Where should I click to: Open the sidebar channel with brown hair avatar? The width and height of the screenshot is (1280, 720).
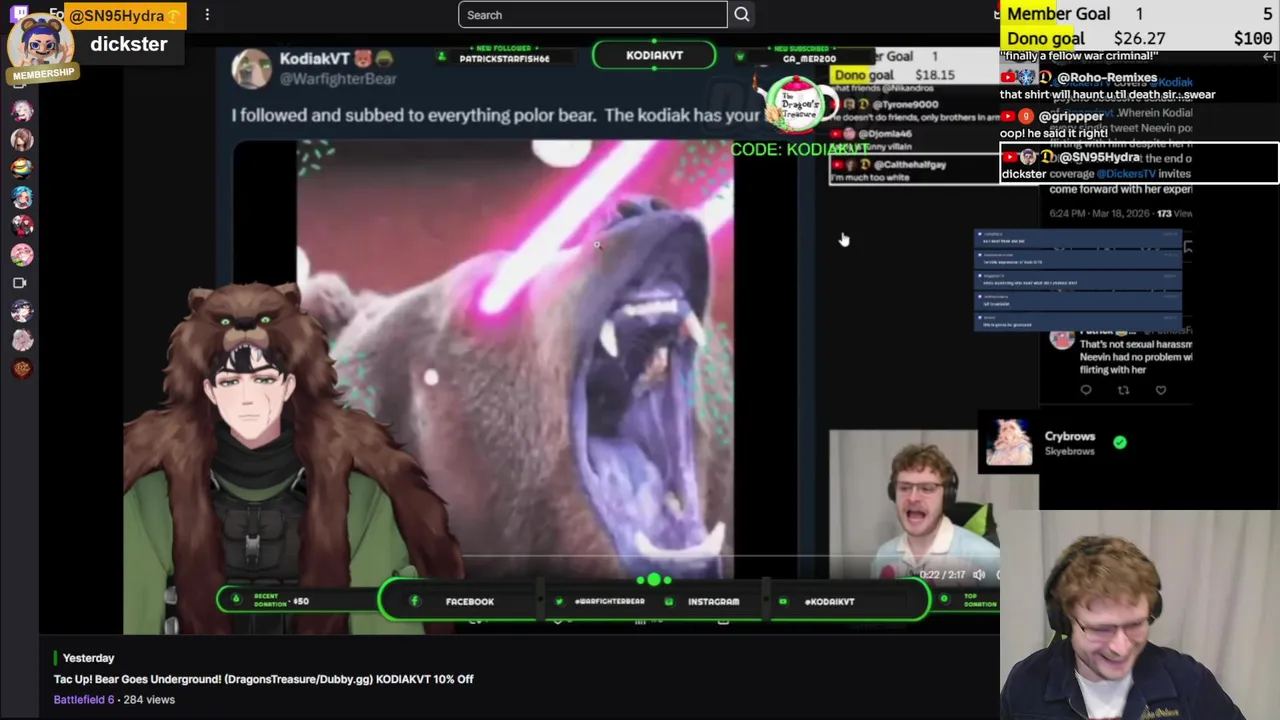[x=21, y=140]
